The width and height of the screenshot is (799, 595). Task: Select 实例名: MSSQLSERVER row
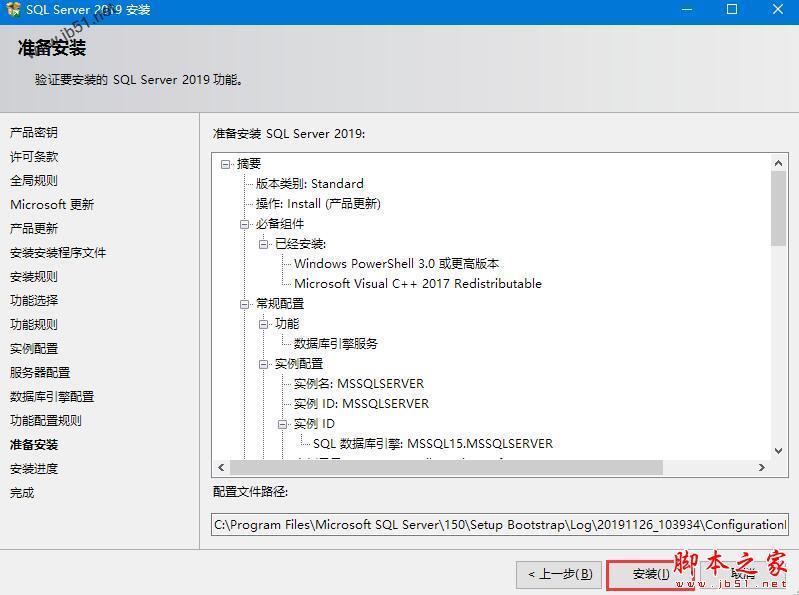(359, 384)
